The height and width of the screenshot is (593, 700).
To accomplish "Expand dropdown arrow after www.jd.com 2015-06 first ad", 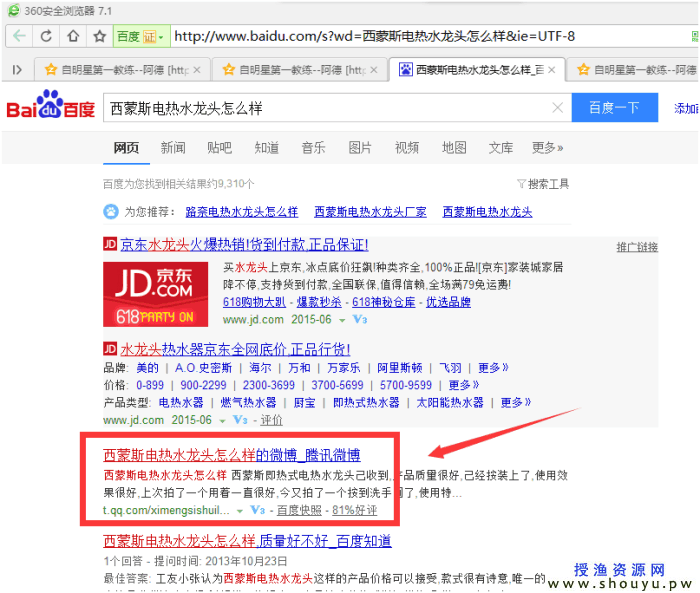I will tap(342, 321).
